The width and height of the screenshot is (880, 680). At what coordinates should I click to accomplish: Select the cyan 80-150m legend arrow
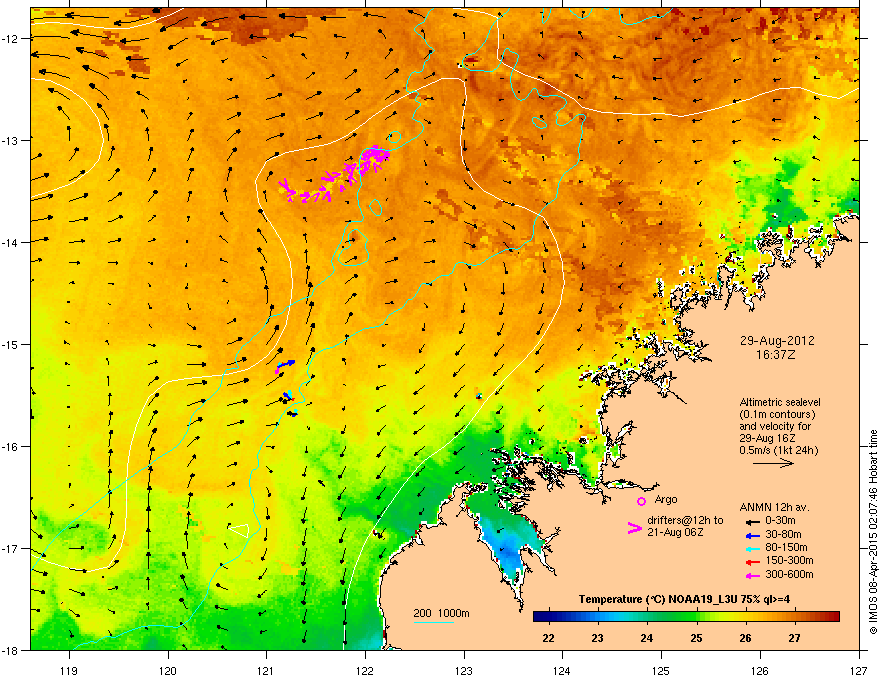753,548
